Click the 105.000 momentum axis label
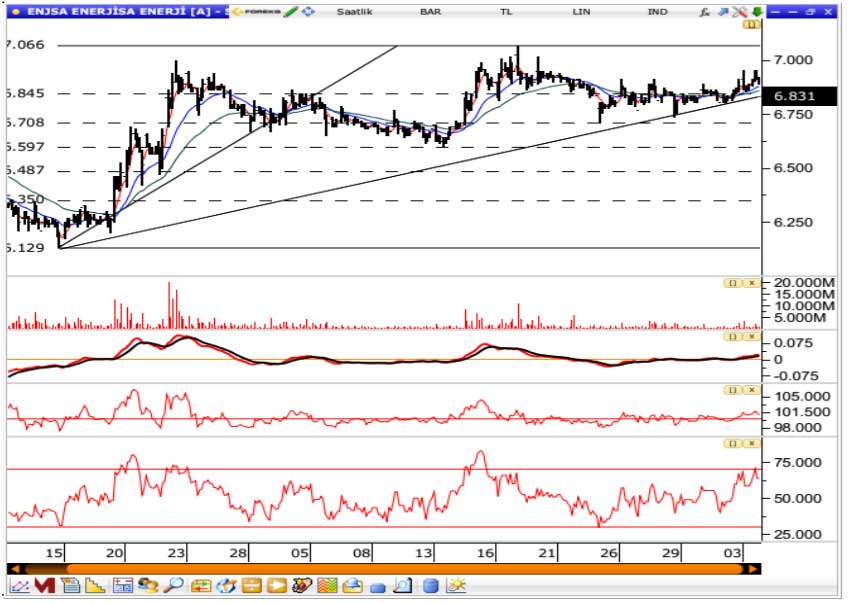This screenshot has width=848, height=603. (x=802, y=396)
